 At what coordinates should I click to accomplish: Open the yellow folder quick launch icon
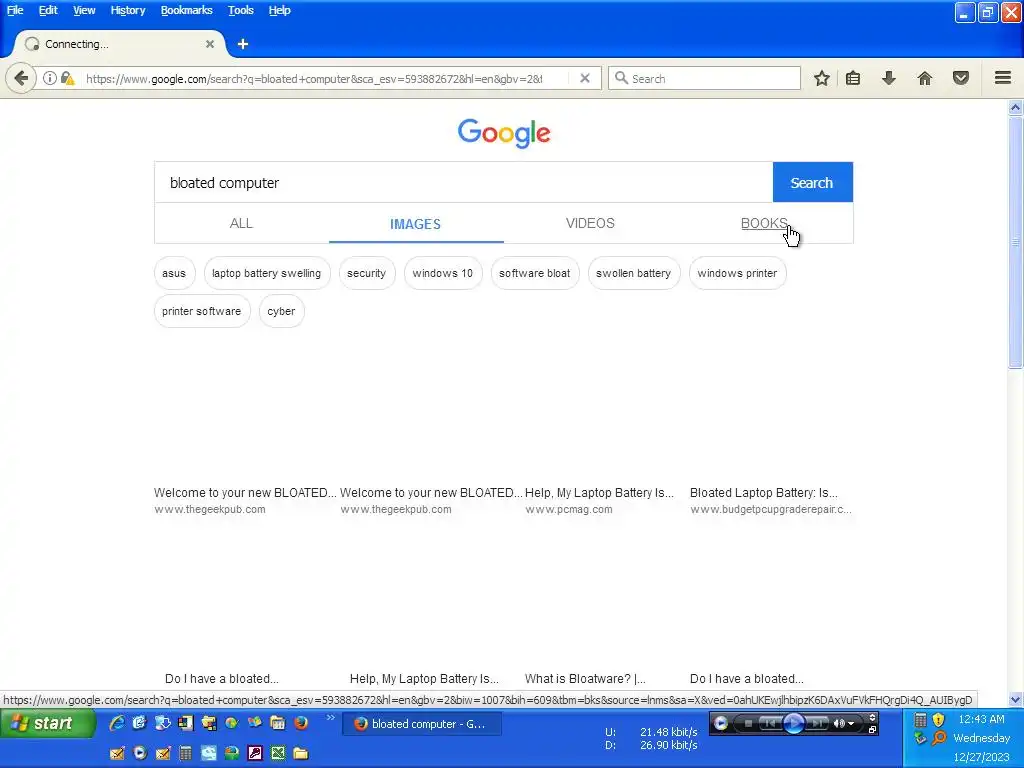tap(300, 753)
